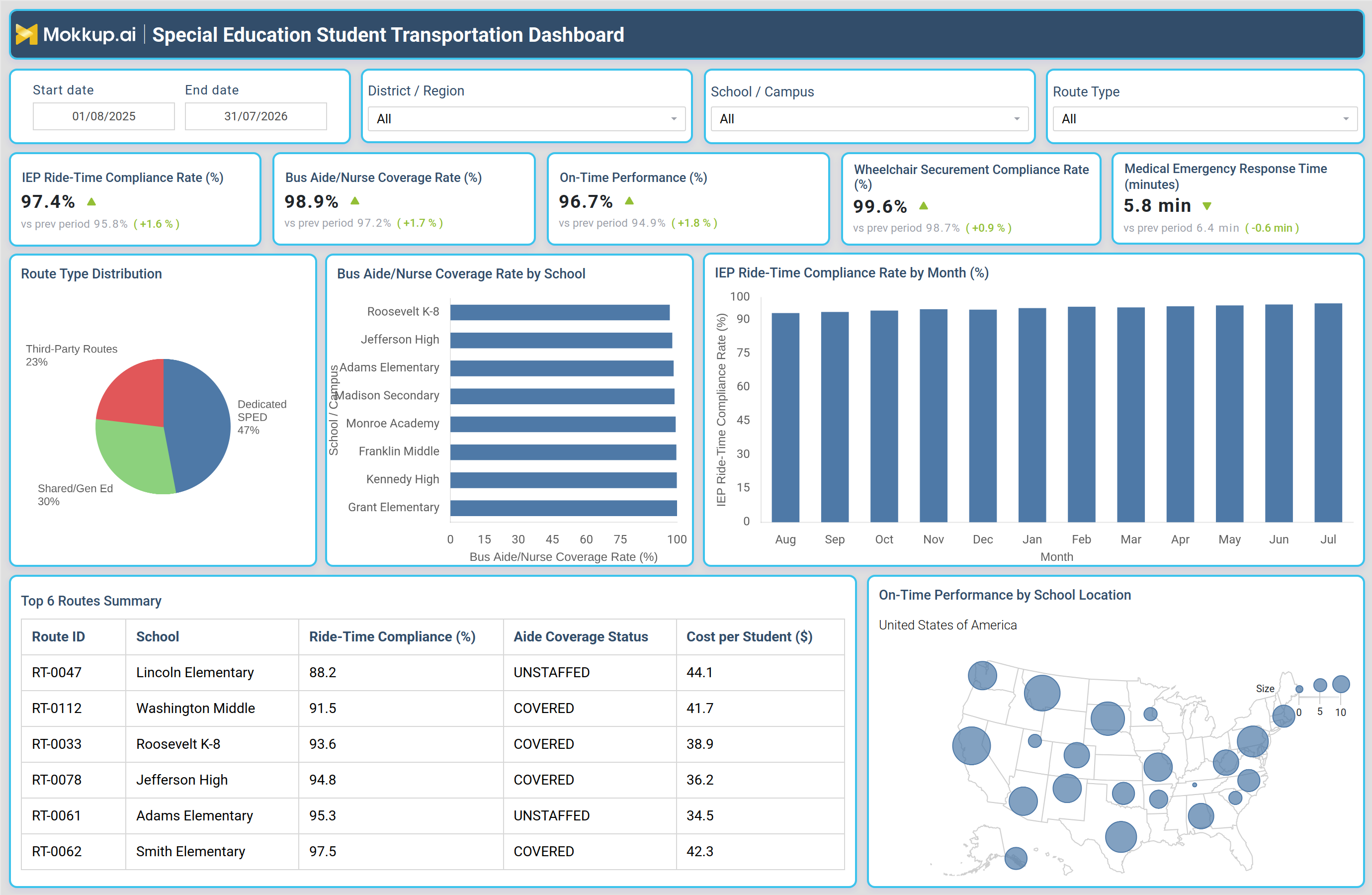This screenshot has height=895, width=1372.
Task: Click the Oct compliance bar
Action: click(884, 416)
